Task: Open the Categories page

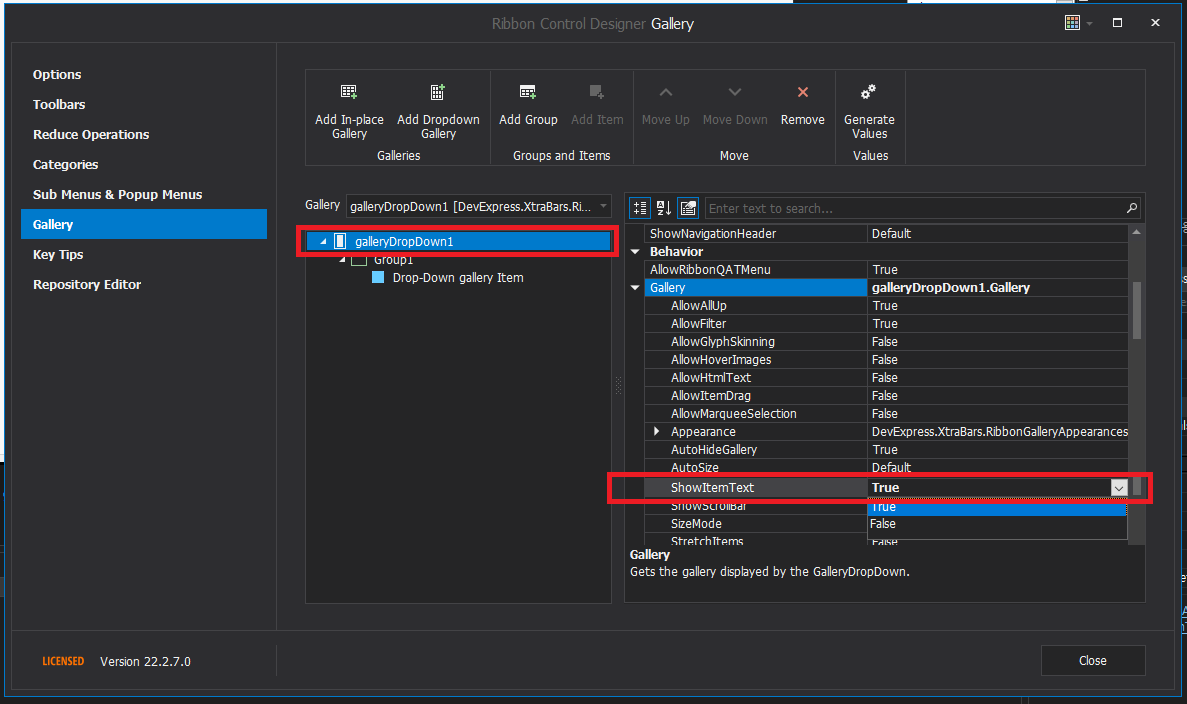Action: (65, 165)
